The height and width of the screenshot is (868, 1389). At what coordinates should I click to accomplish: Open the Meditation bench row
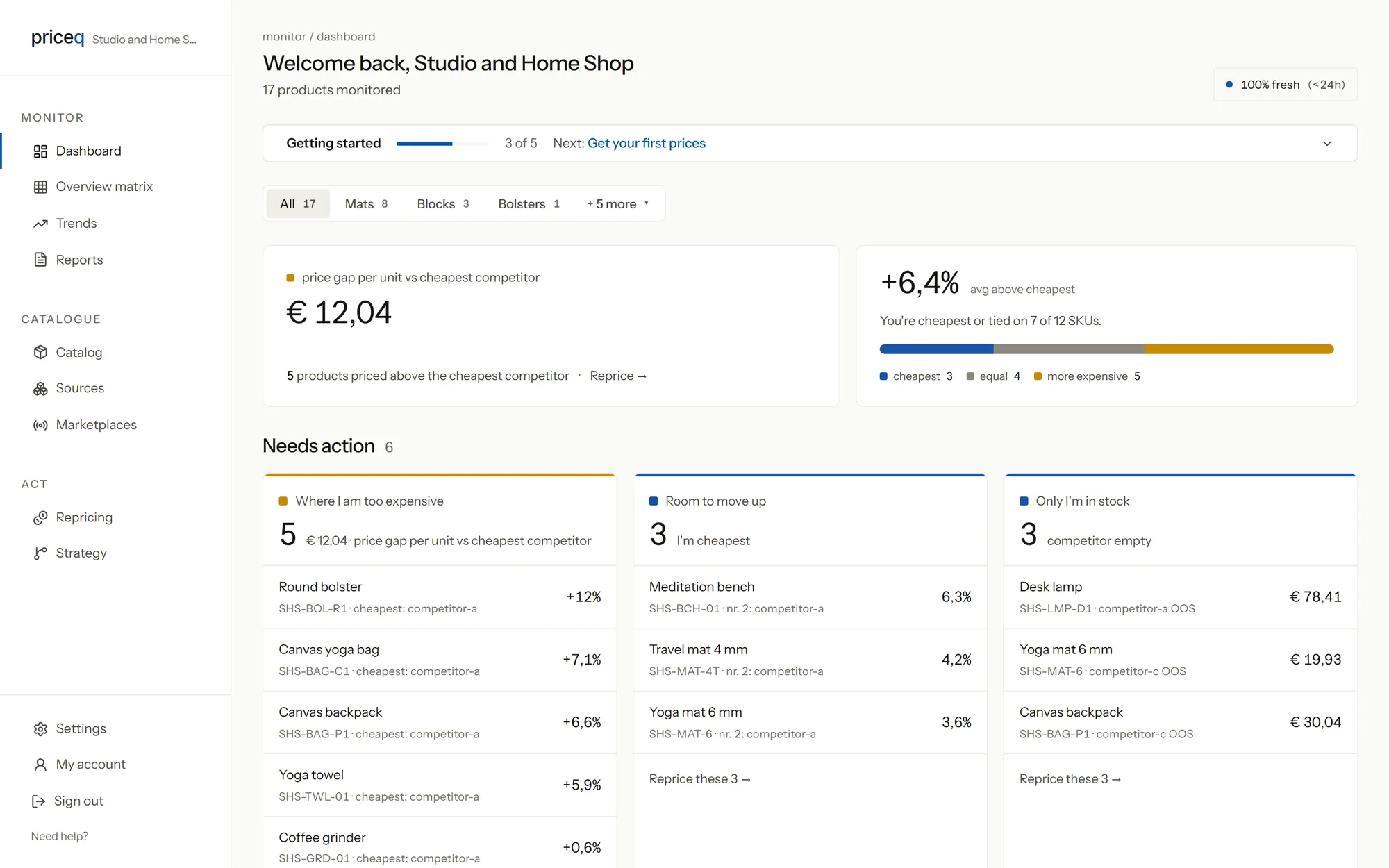[810, 597]
